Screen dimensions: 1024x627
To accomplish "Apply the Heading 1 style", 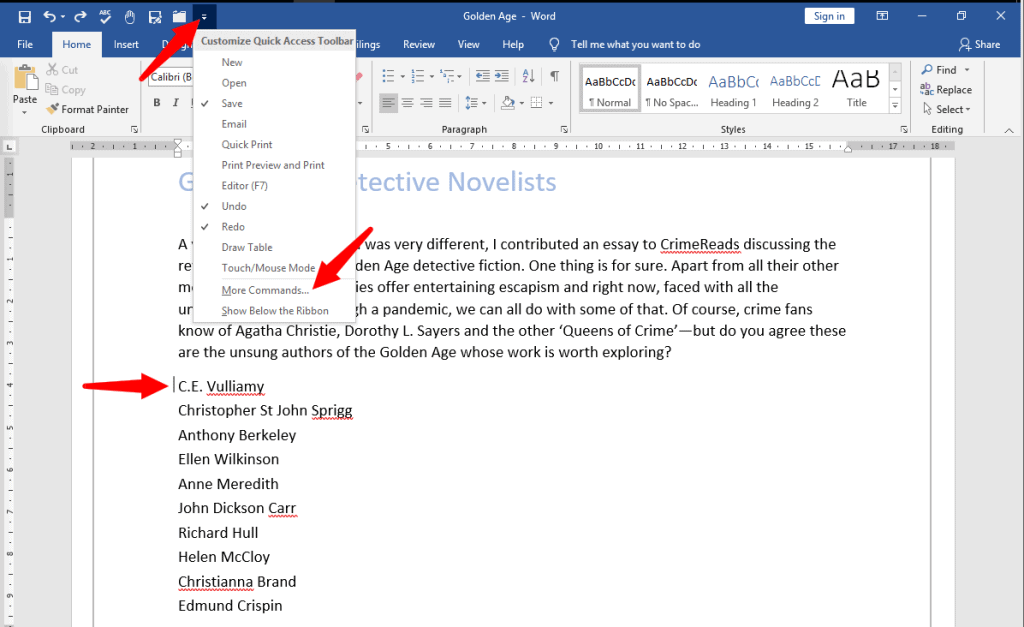I will [x=733, y=89].
